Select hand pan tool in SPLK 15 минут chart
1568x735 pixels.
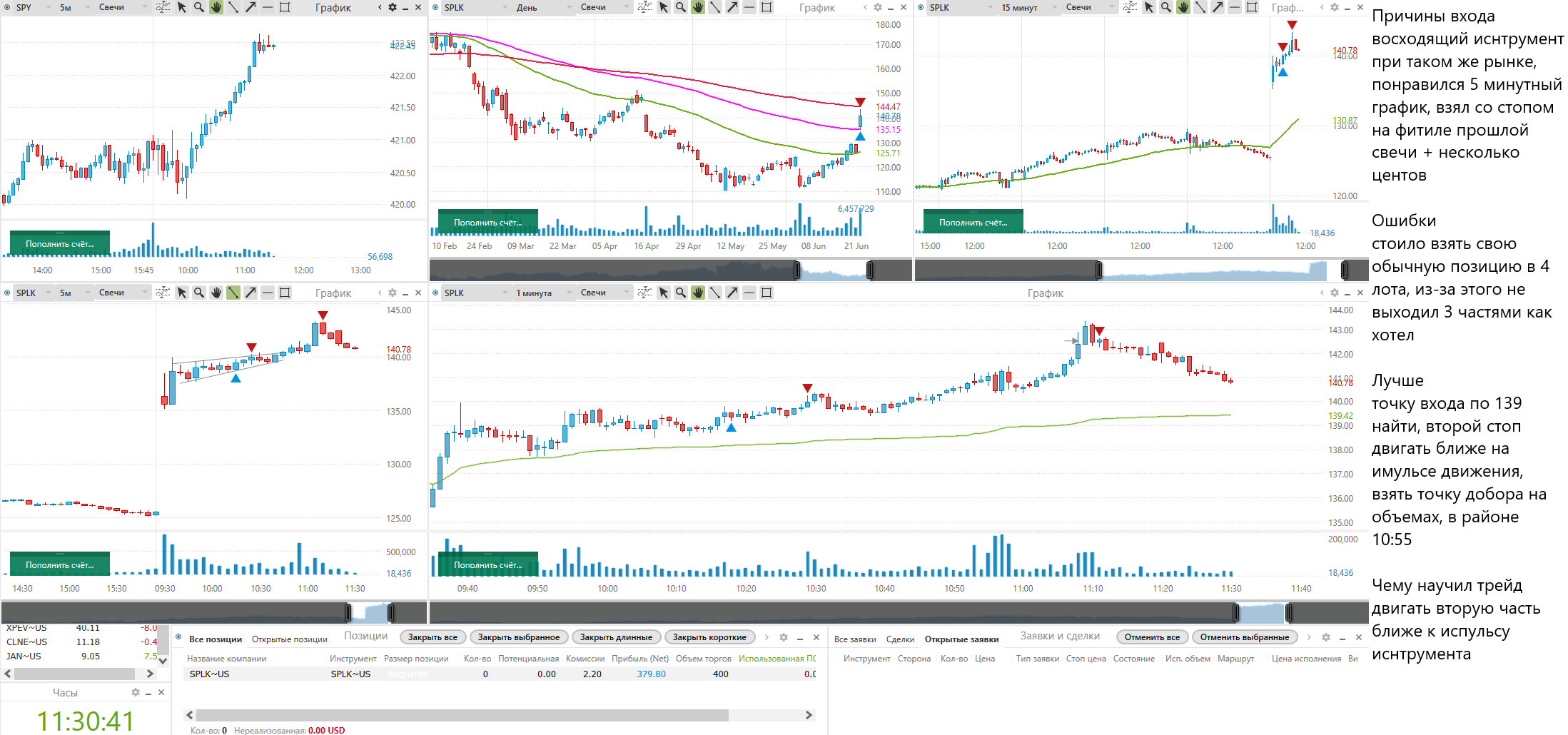pos(1183,7)
